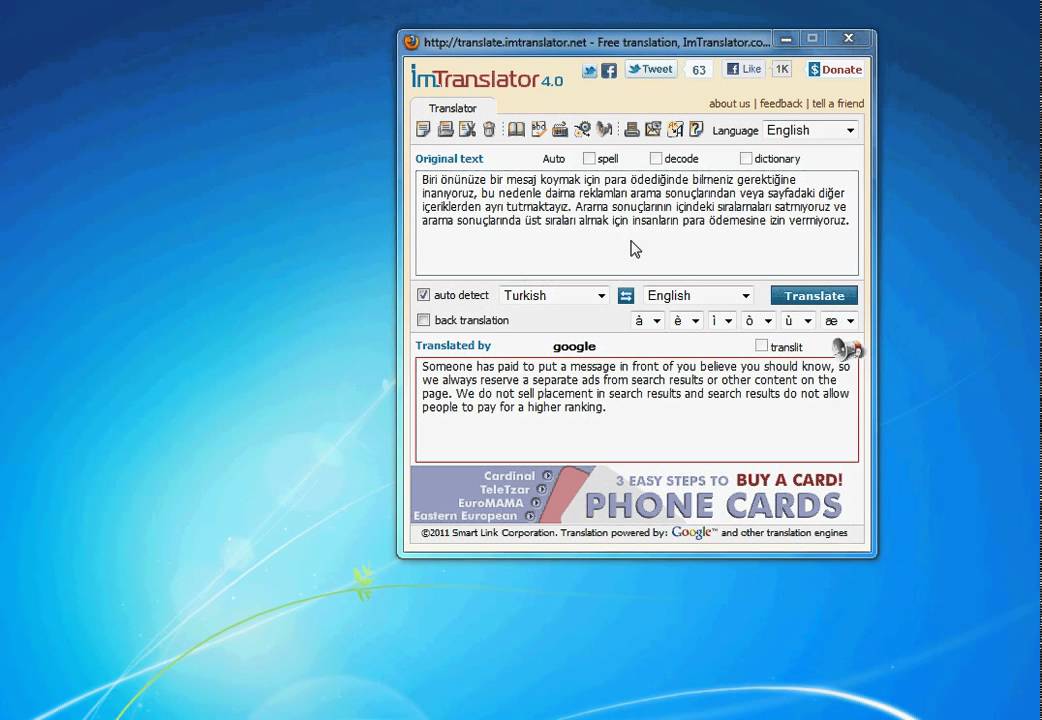Enable the decode checkbox
Image resolution: width=1042 pixels, height=720 pixels.
coord(656,158)
